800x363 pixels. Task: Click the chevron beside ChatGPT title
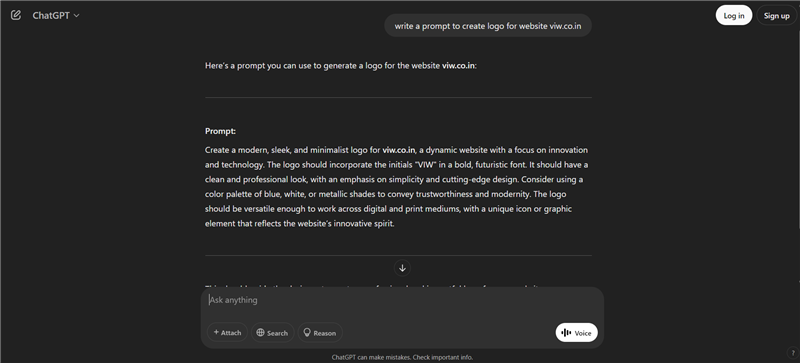coord(77,16)
